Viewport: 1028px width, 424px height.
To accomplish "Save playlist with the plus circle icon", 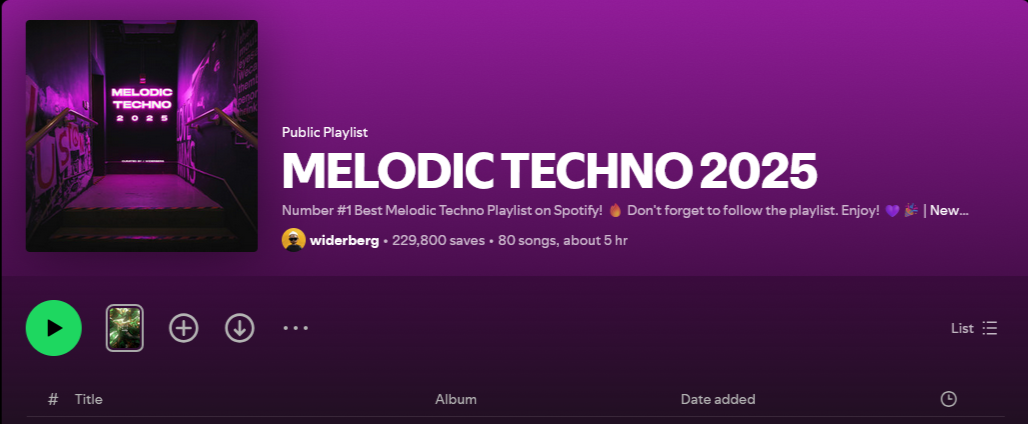I will pyautogui.click(x=184, y=328).
